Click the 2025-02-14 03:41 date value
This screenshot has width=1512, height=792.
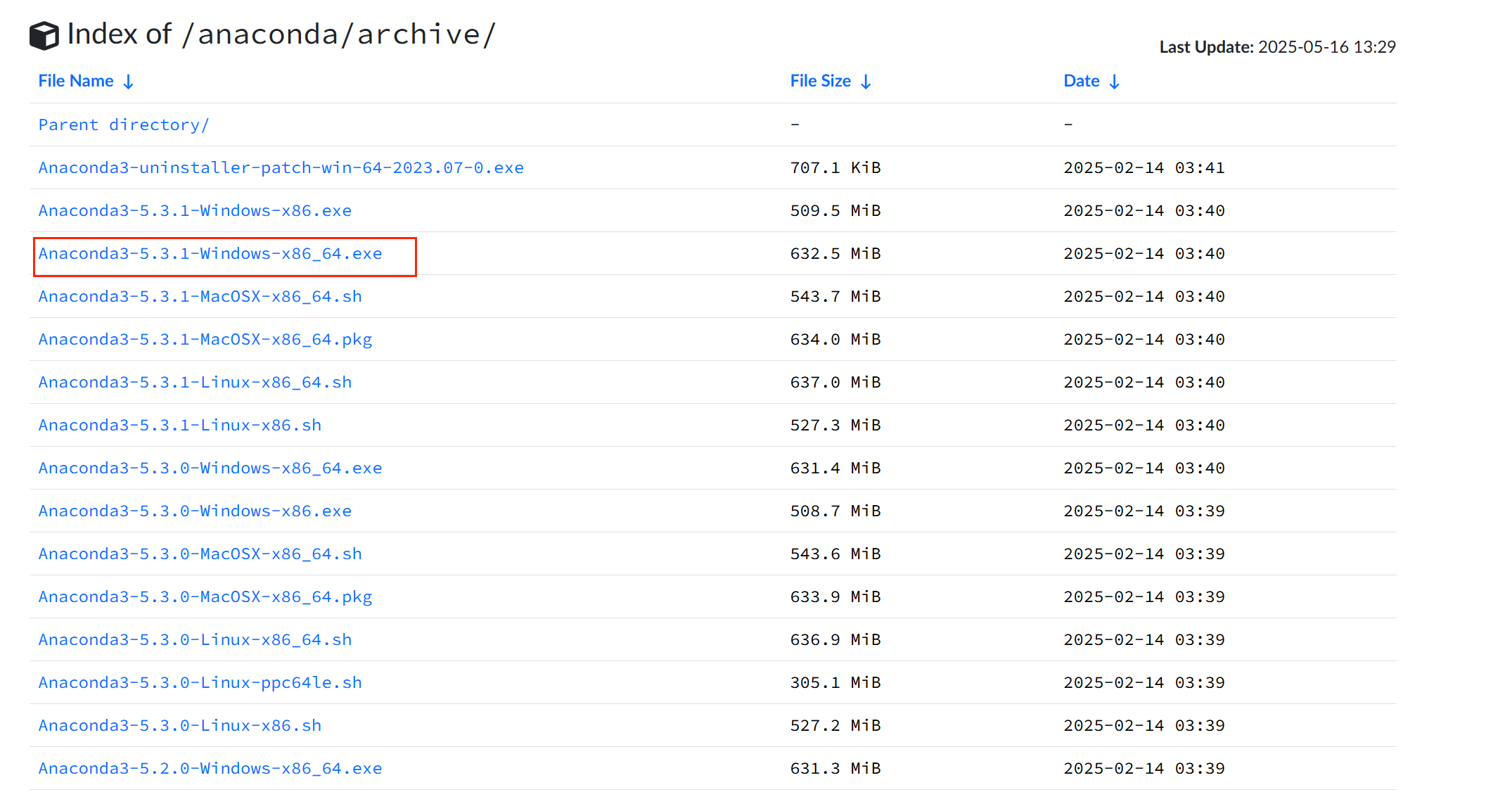[1144, 167]
